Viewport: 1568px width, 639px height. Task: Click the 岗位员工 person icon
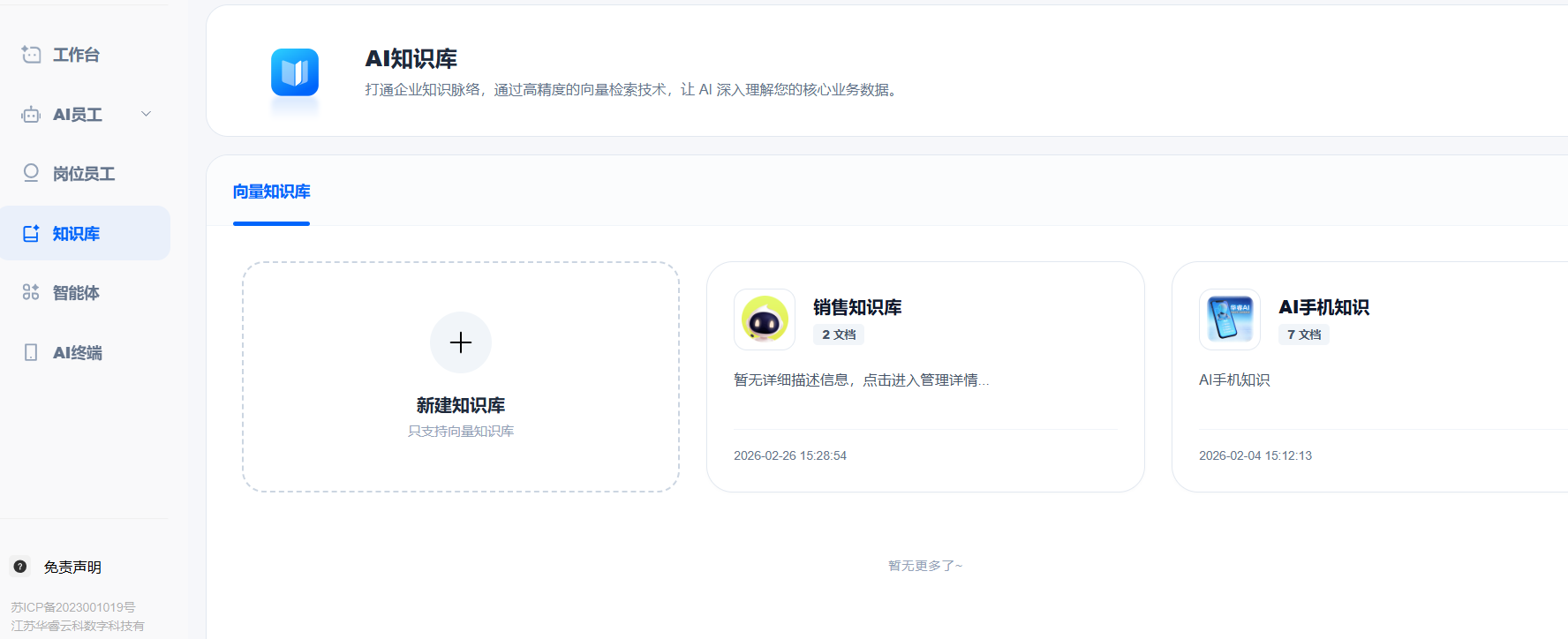point(31,173)
